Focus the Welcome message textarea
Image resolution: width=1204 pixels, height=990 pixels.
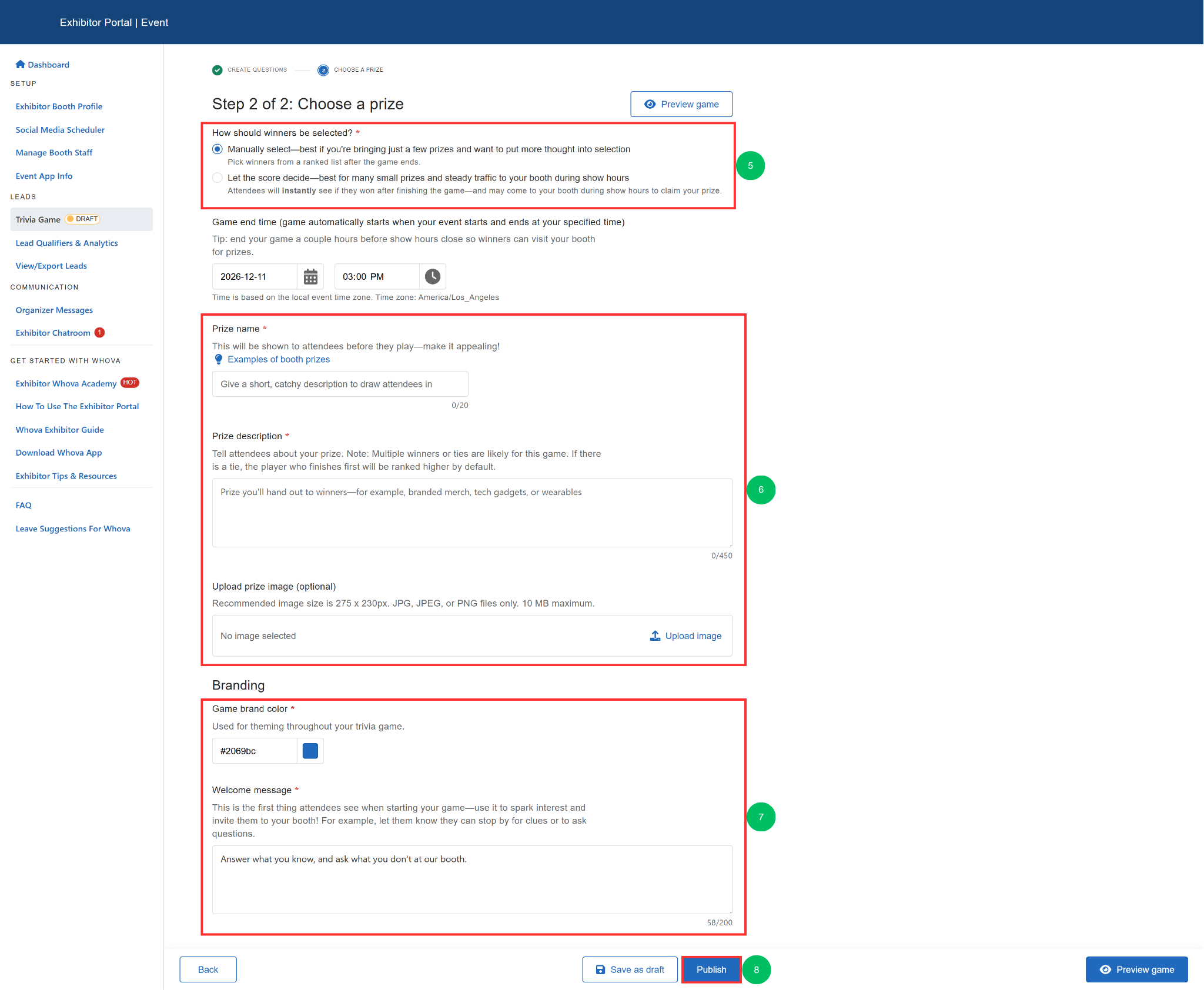click(472, 879)
